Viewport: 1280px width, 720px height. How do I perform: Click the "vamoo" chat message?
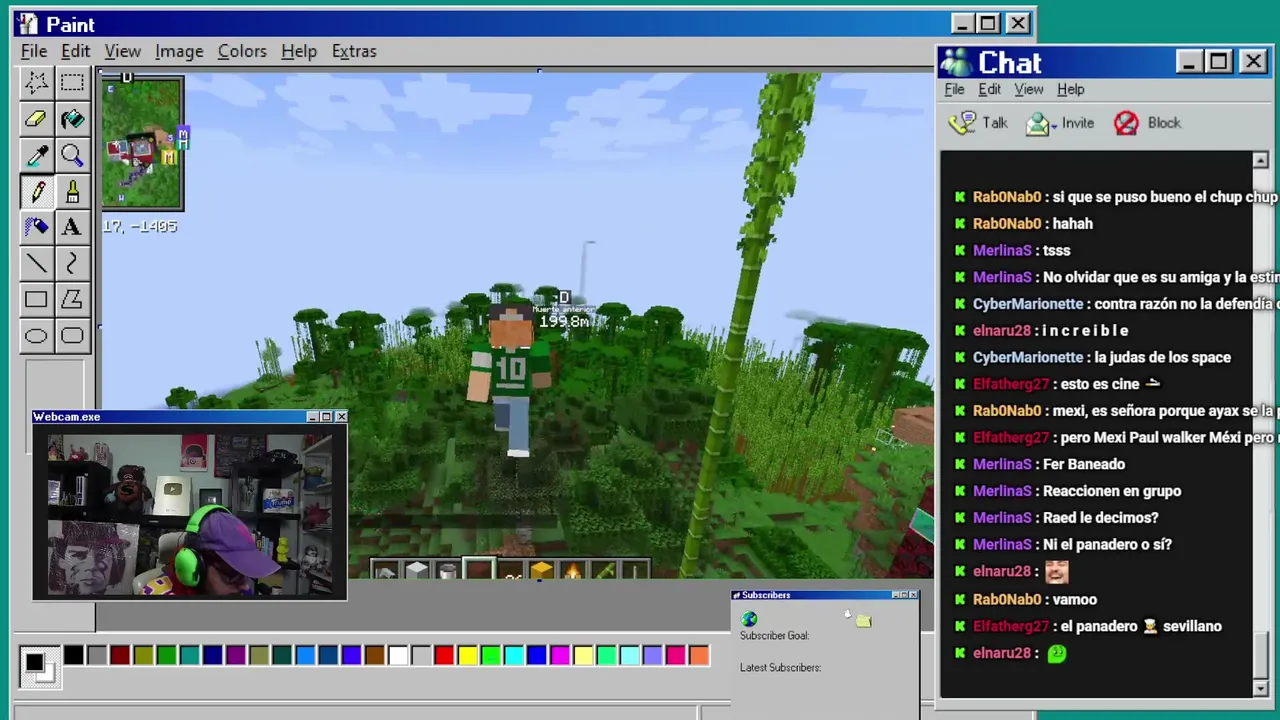pyautogui.click(x=1075, y=599)
